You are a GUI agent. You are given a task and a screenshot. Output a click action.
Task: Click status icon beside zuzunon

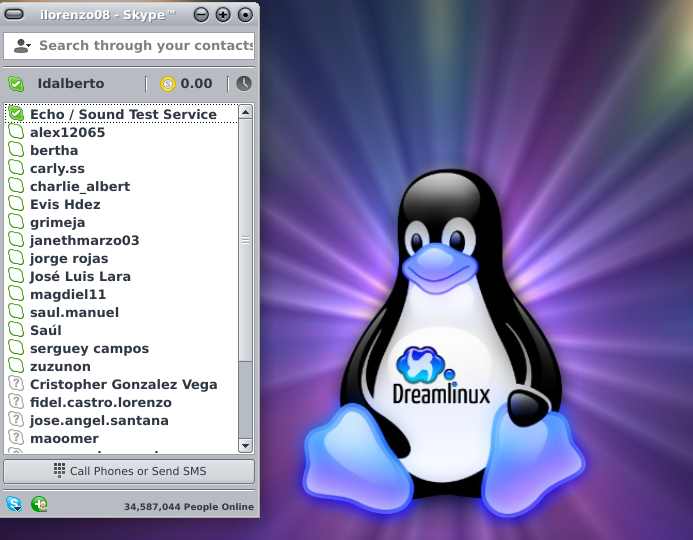tap(16, 366)
